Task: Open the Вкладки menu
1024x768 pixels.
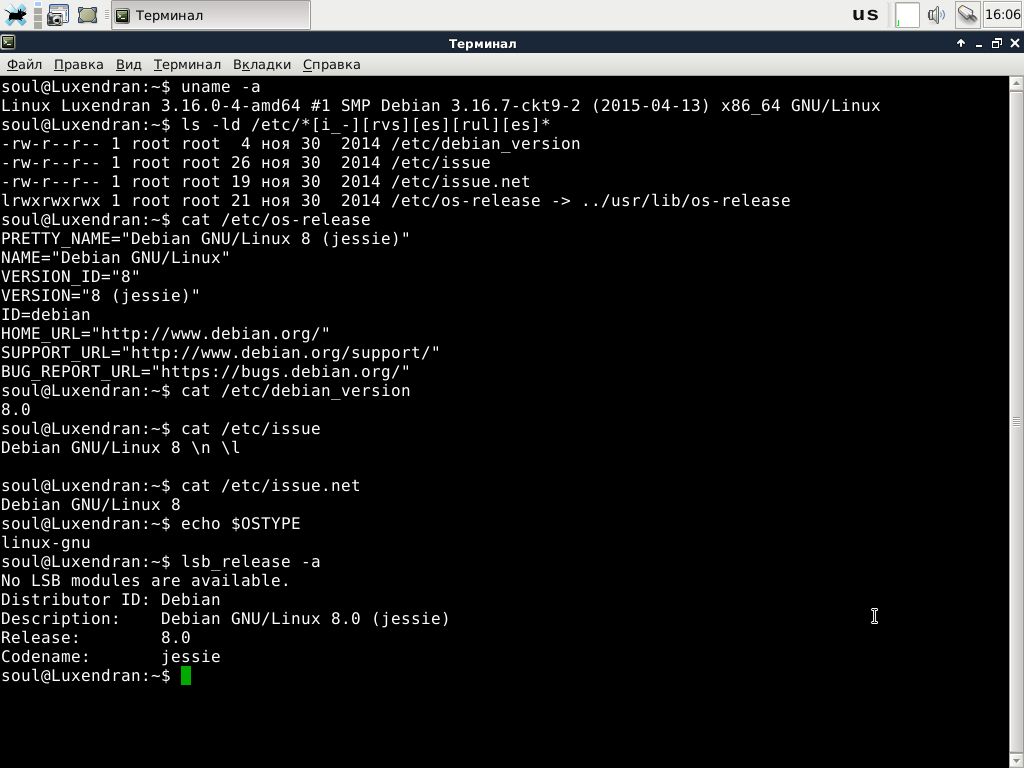Action: 261,65
